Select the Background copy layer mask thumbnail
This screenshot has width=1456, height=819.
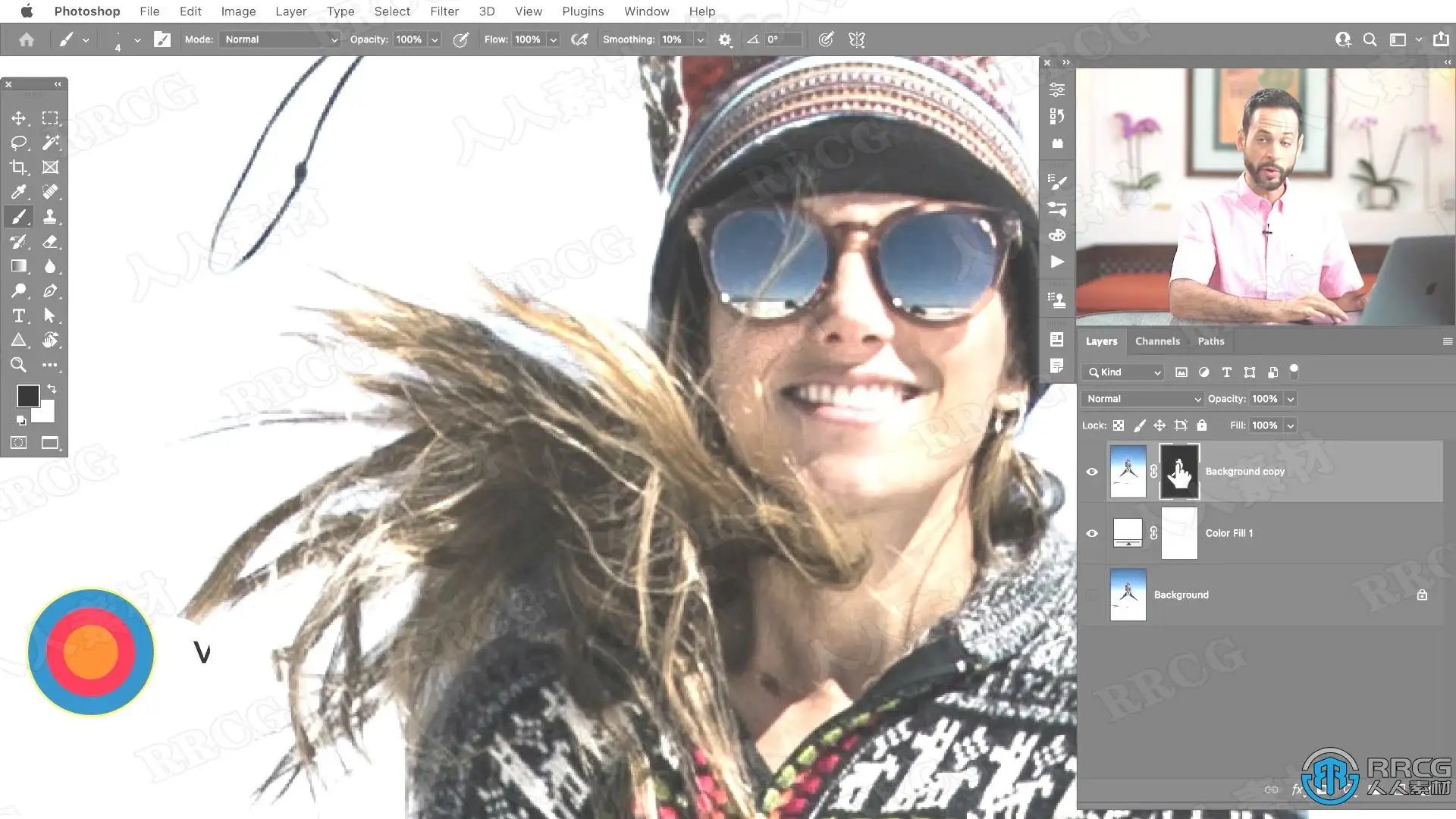[1179, 472]
